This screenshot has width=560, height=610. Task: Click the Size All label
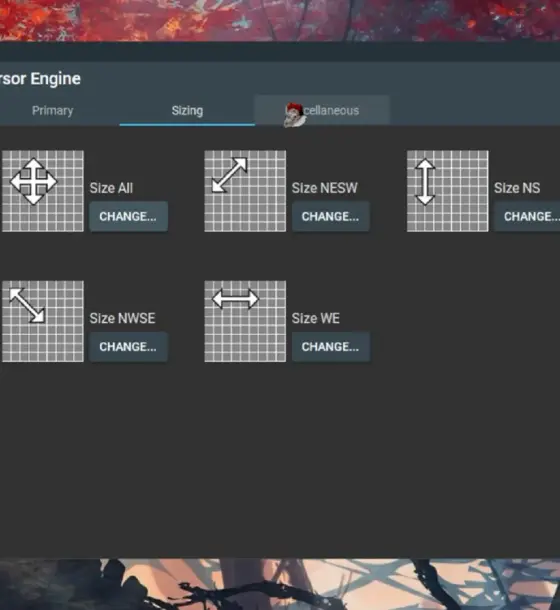[x=111, y=188]
